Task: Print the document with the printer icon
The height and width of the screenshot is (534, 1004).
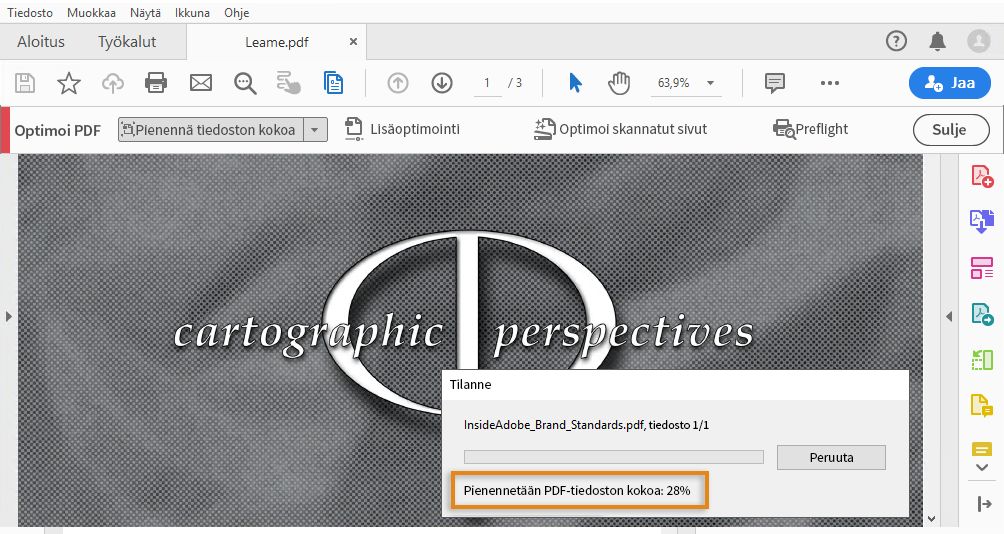Action: coord(156,83)
